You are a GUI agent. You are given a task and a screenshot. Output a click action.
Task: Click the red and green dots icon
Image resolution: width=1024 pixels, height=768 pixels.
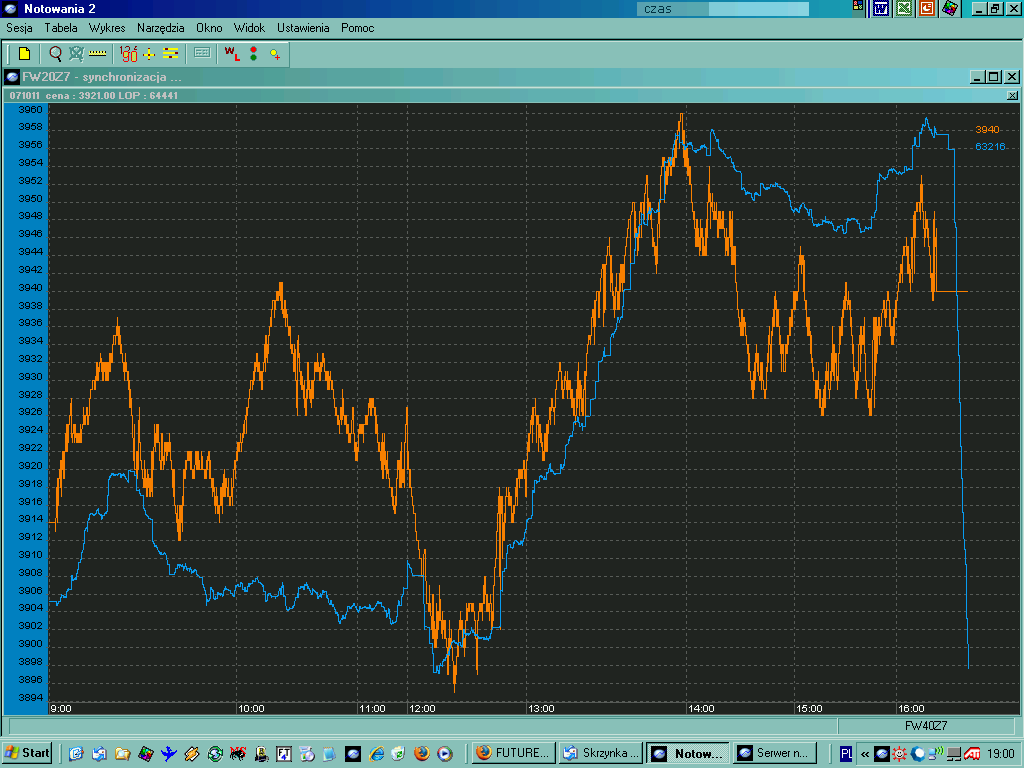(x=253, y=54)
